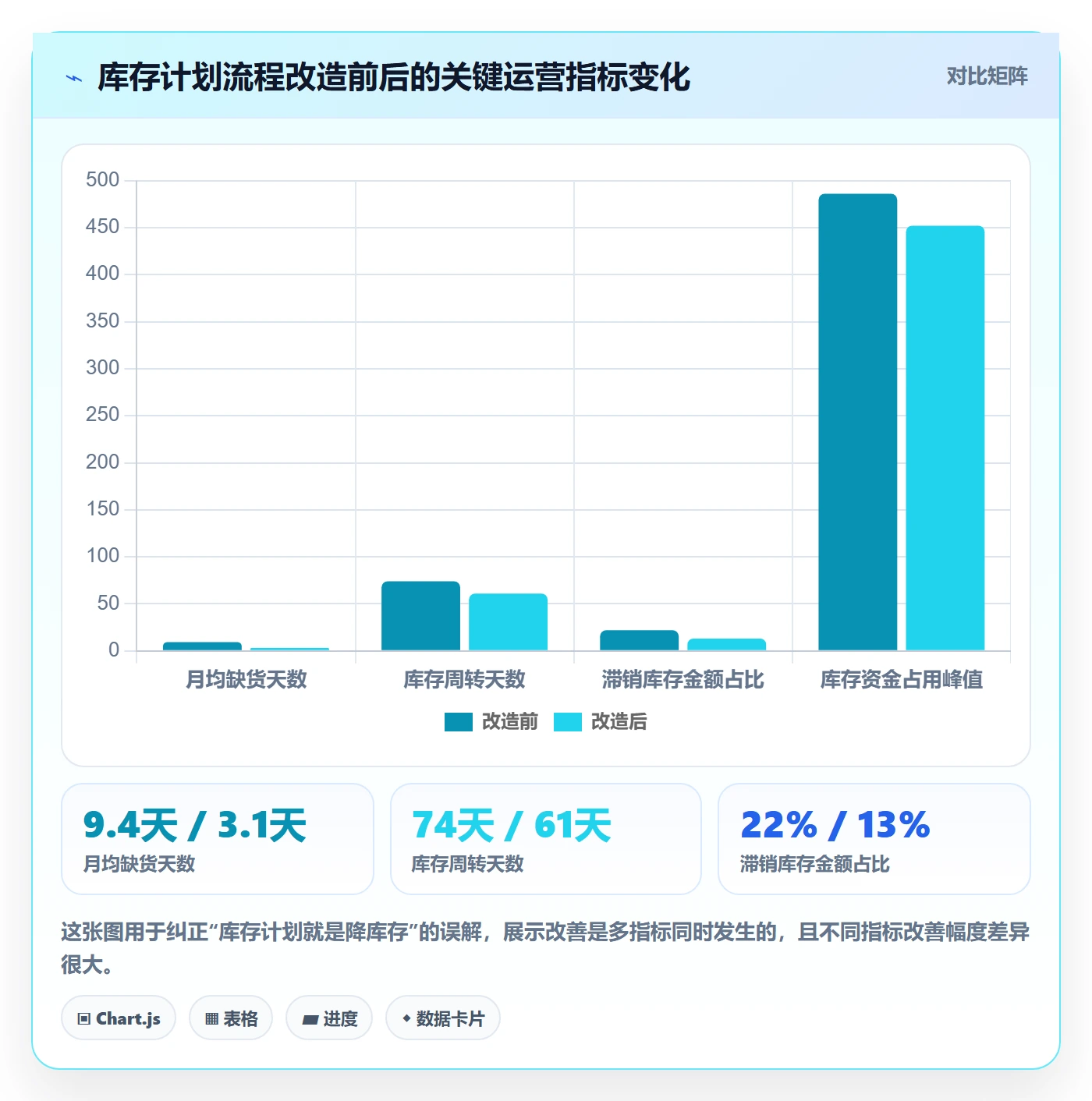The height and width of the screenshot is (1101, 1092).
Task: Click the 库存周转天数 caption on the card
Action: pyautogui.click(x=468, y=864)
